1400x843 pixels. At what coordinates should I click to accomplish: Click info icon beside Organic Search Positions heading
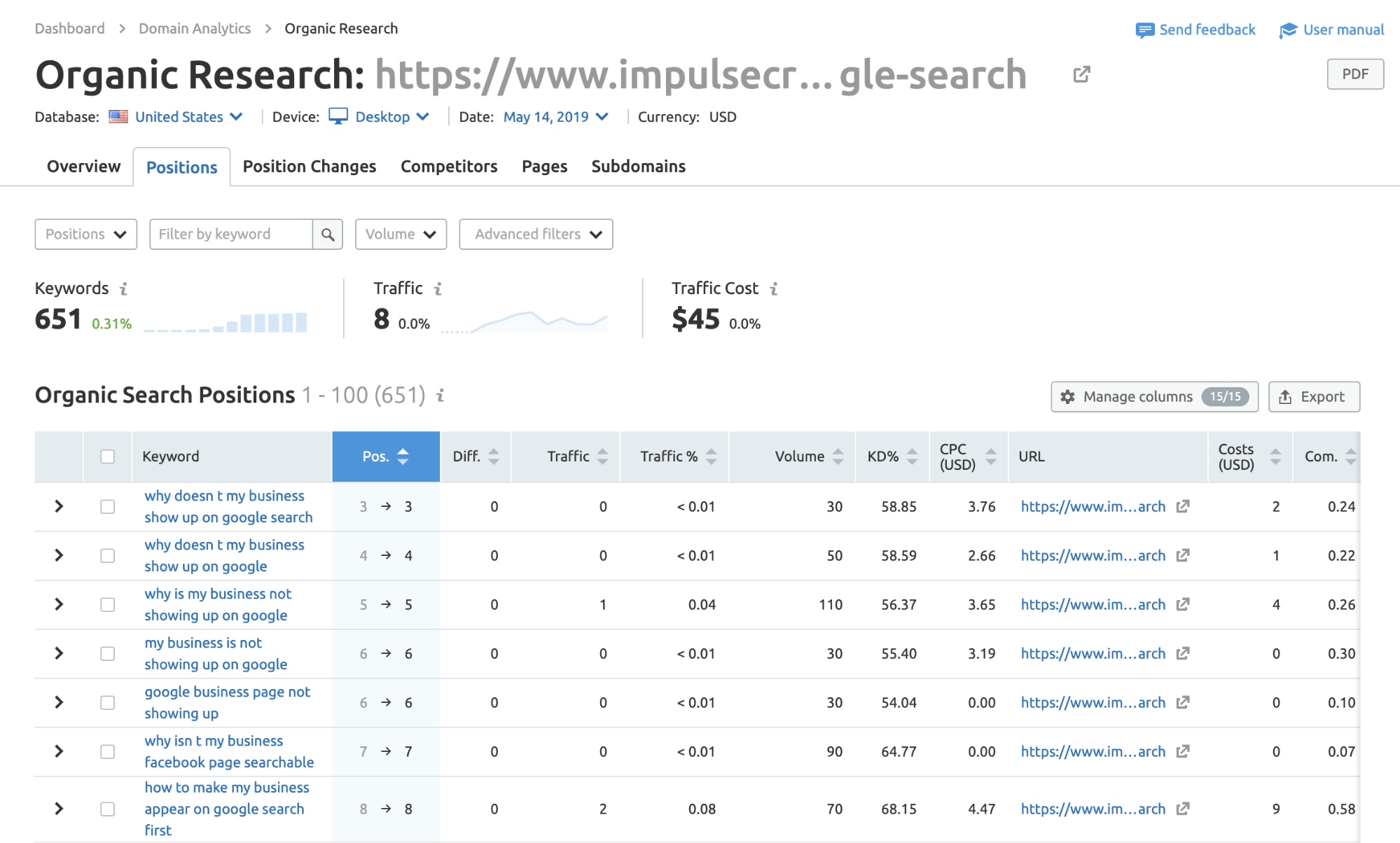click(x=441, y=396)
